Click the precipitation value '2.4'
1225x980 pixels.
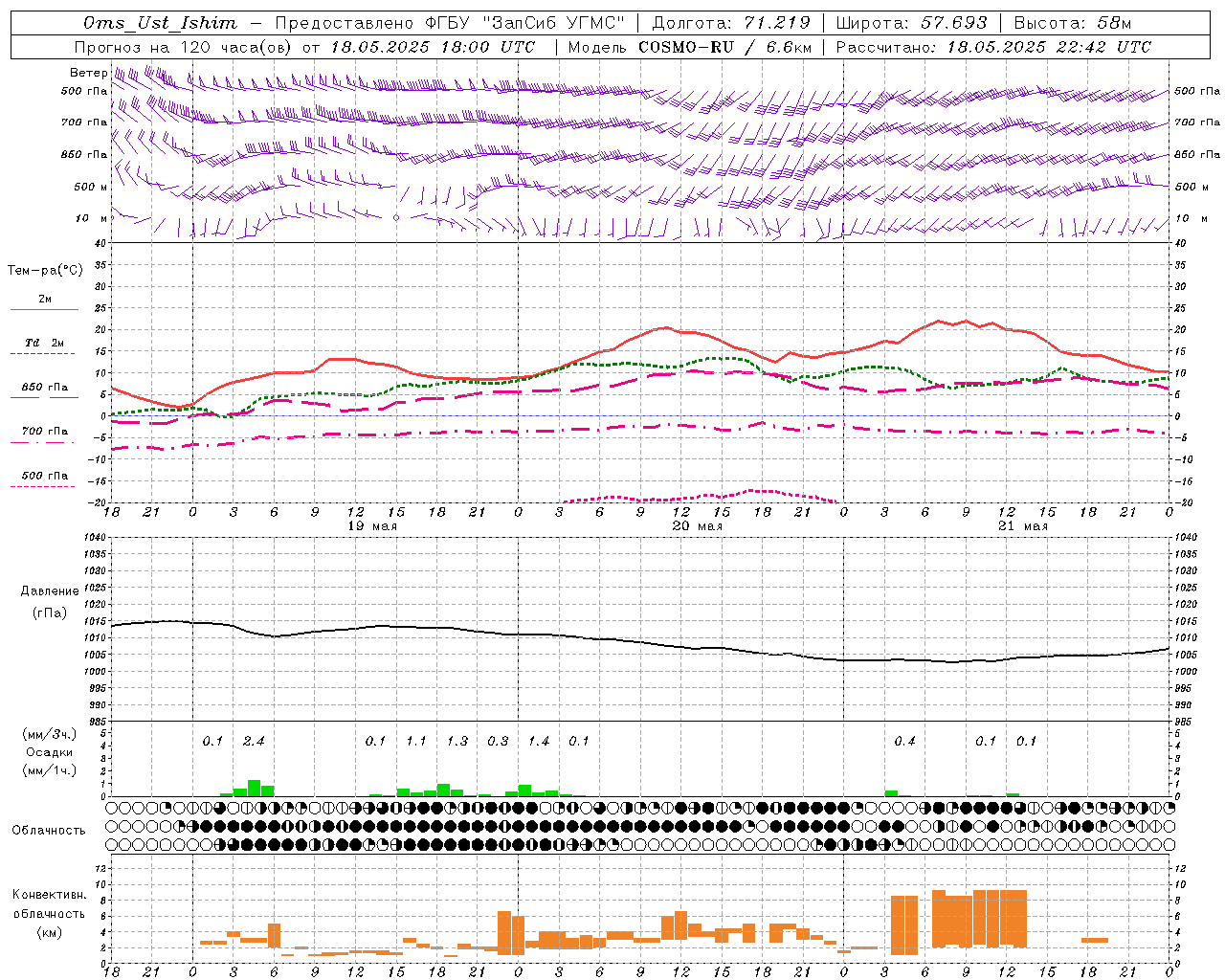[254, 742]
